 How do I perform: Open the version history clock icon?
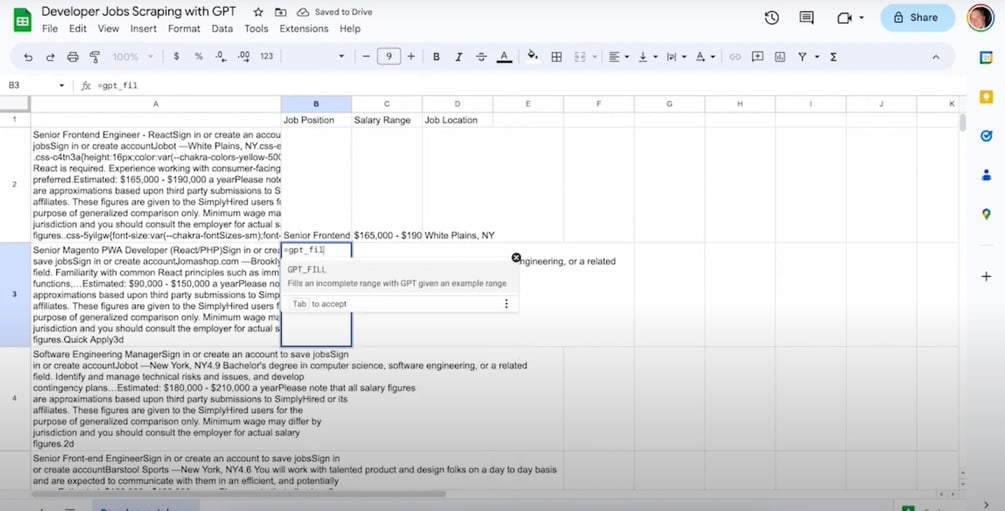click(772, 18)
